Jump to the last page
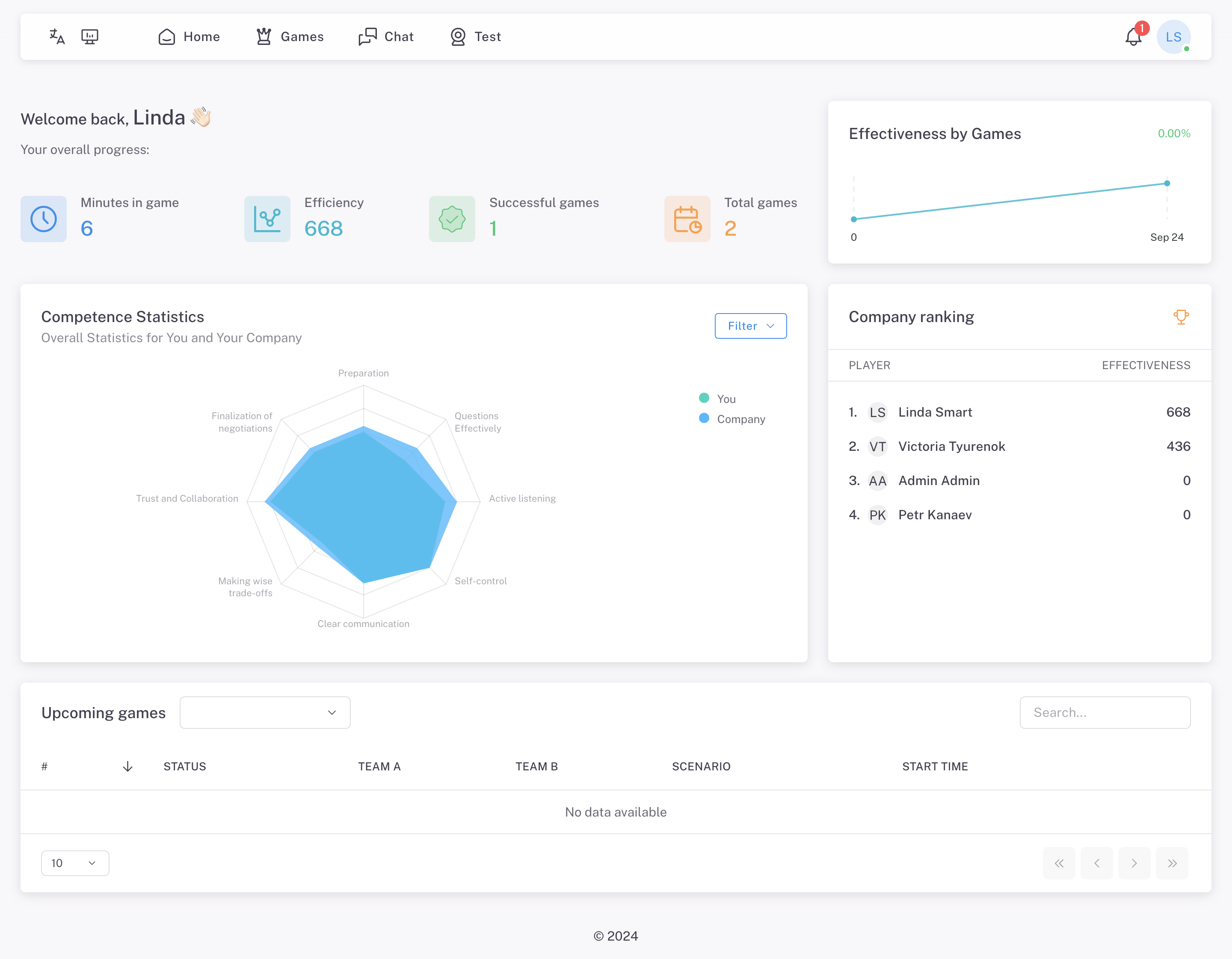 pos(1172,863)
